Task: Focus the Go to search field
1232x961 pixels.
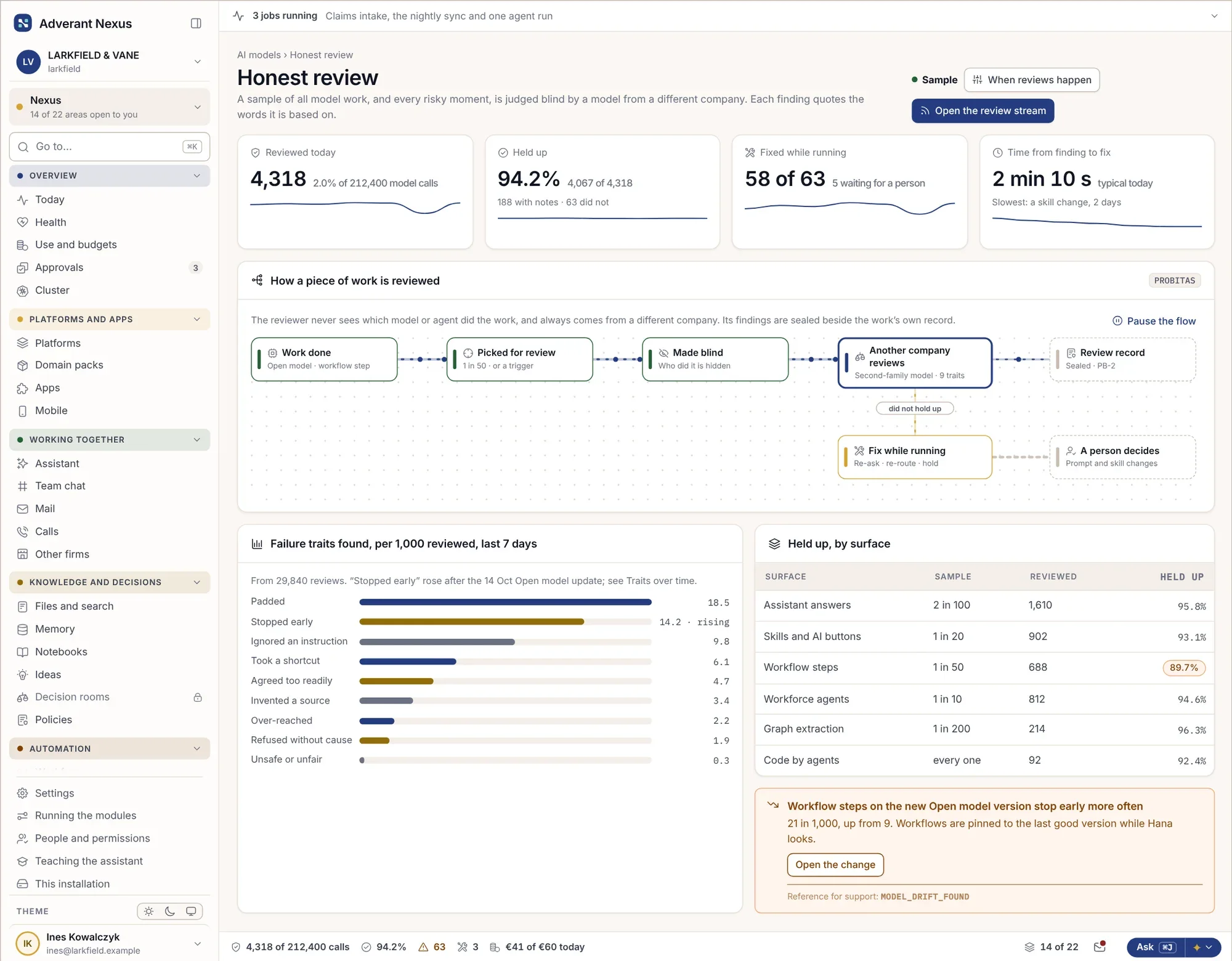Action: tap(110, 147)
